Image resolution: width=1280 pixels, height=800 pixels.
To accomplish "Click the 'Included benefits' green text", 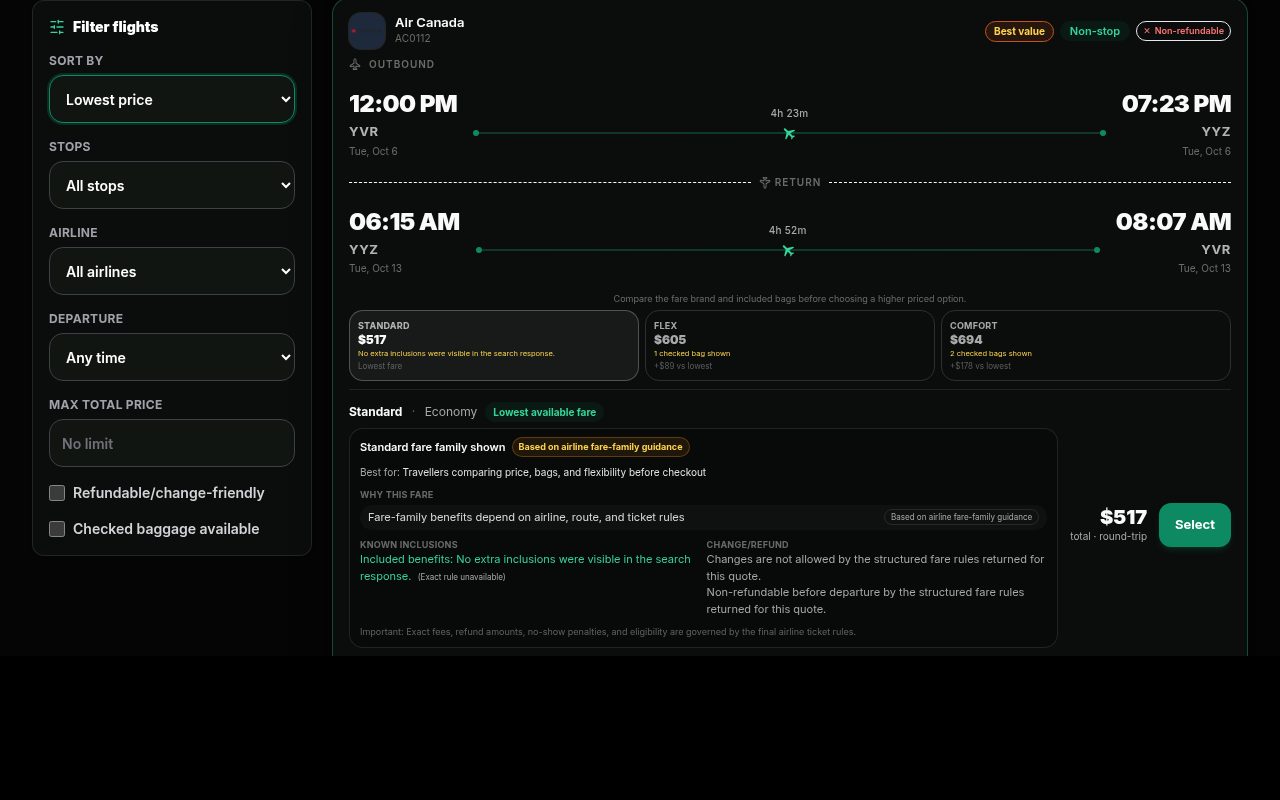I will 525,567.
